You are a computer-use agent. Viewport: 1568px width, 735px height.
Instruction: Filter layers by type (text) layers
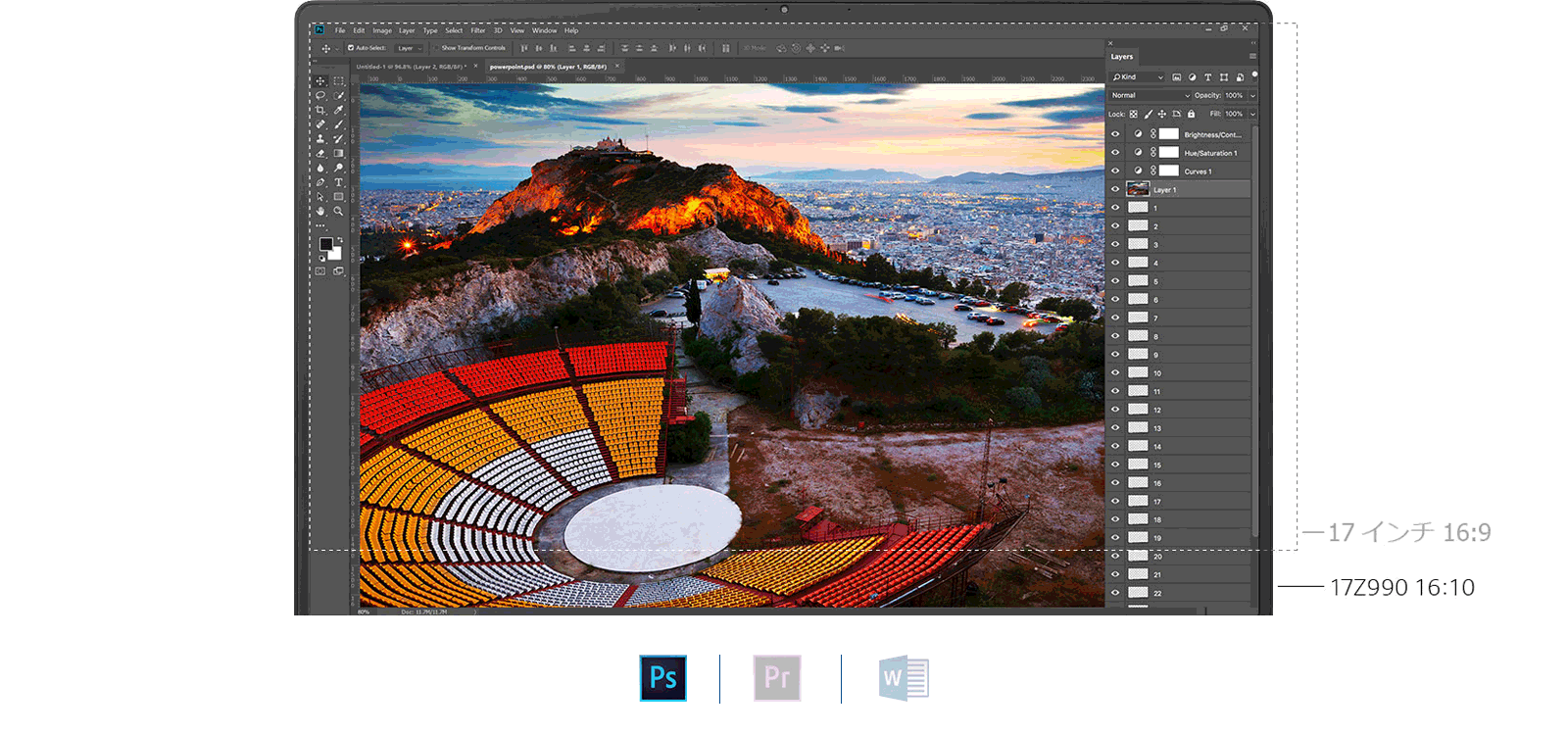point(1207,77)
